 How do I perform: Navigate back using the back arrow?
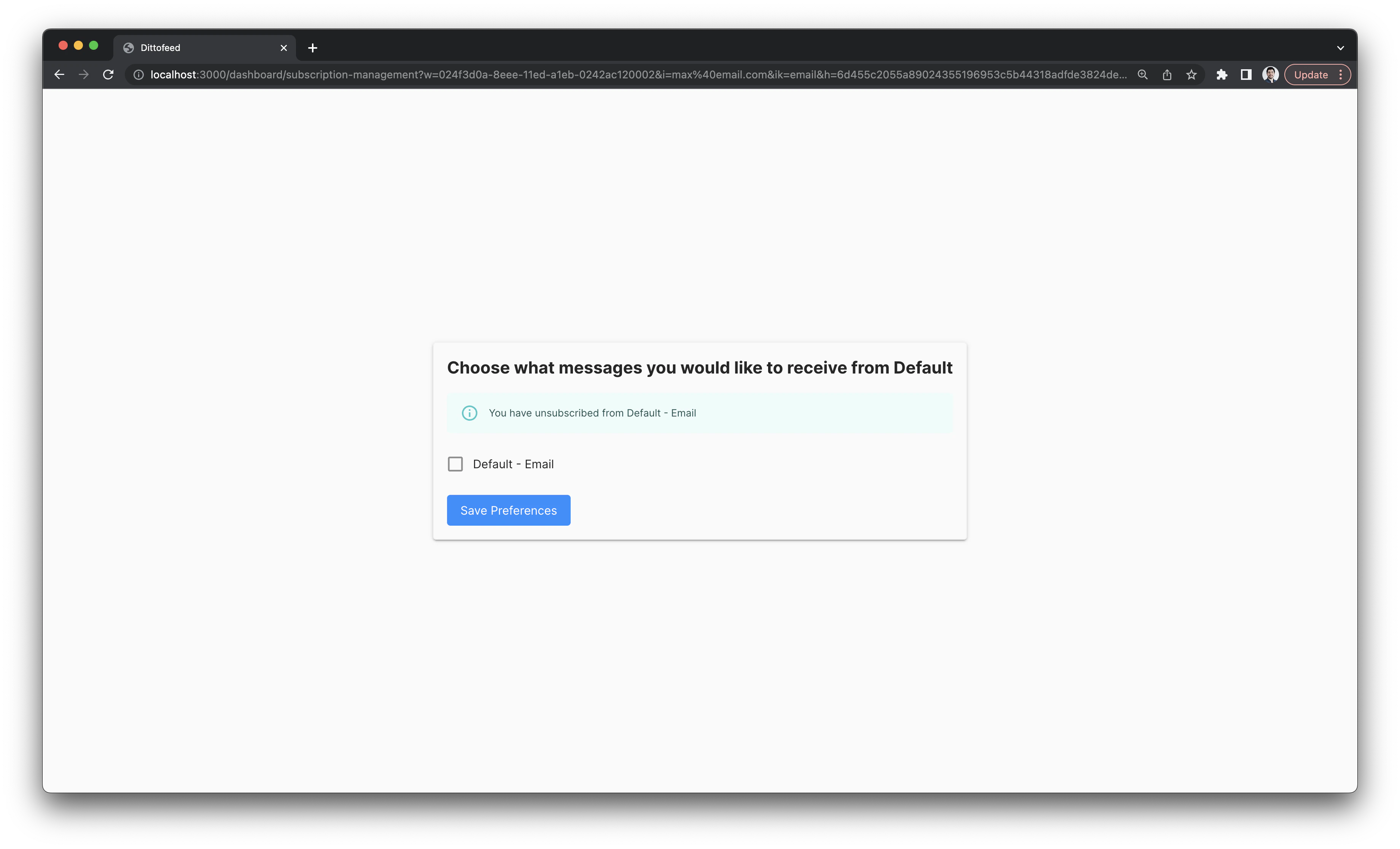(59, 75)
